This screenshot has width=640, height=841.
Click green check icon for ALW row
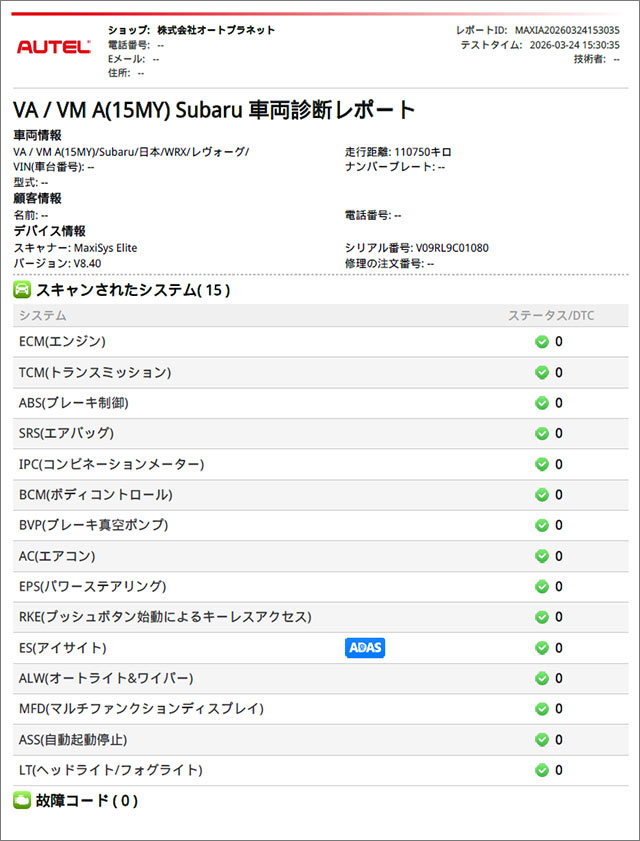click(542, 678)
